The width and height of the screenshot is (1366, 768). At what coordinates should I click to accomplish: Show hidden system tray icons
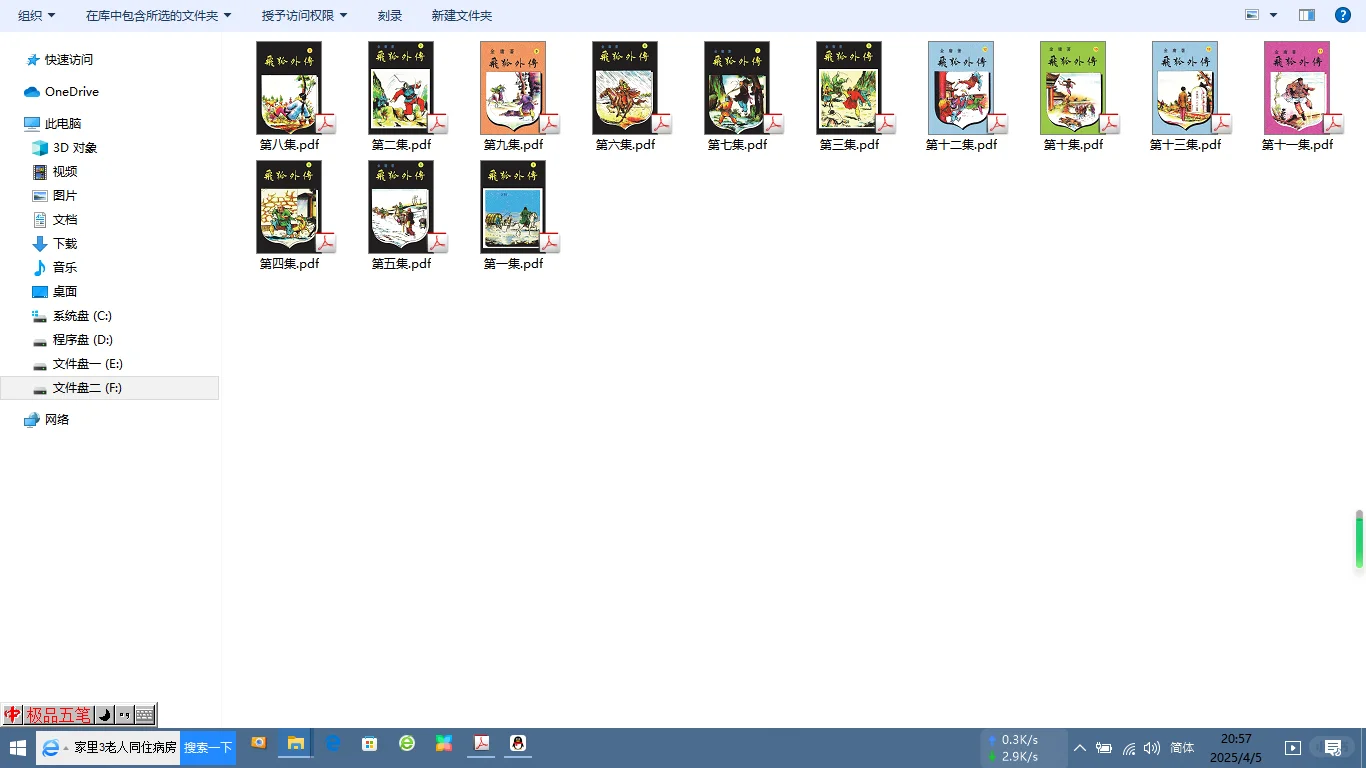click(x=1080, y=748)
